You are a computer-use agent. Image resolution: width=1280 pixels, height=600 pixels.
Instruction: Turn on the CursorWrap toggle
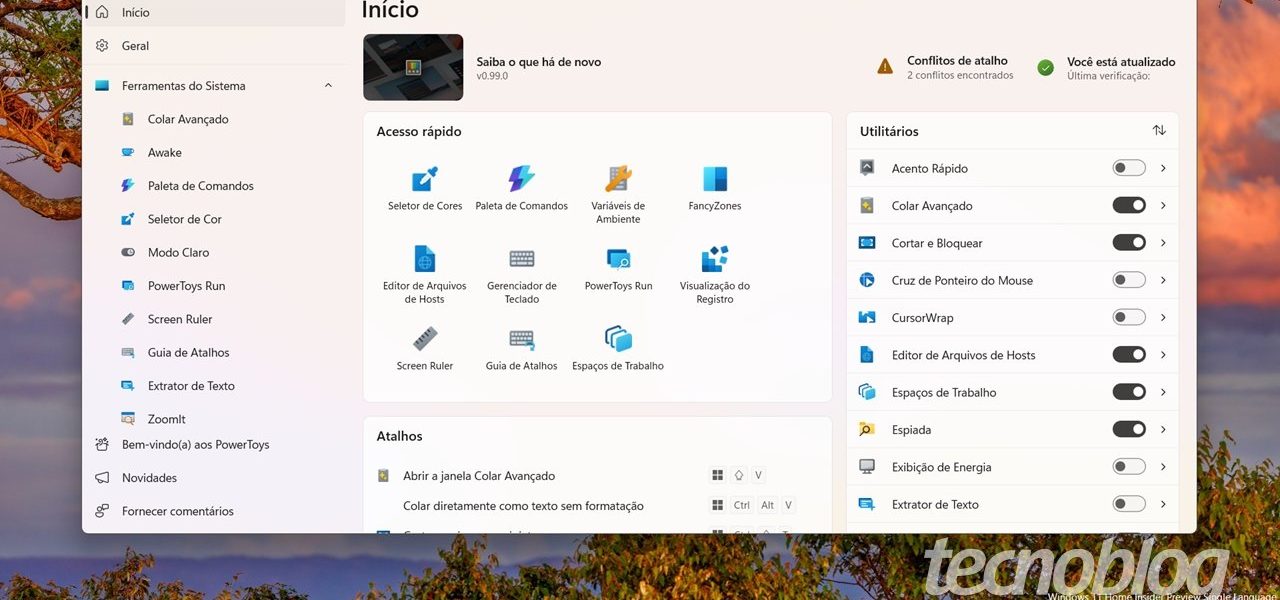(1129, 317)
